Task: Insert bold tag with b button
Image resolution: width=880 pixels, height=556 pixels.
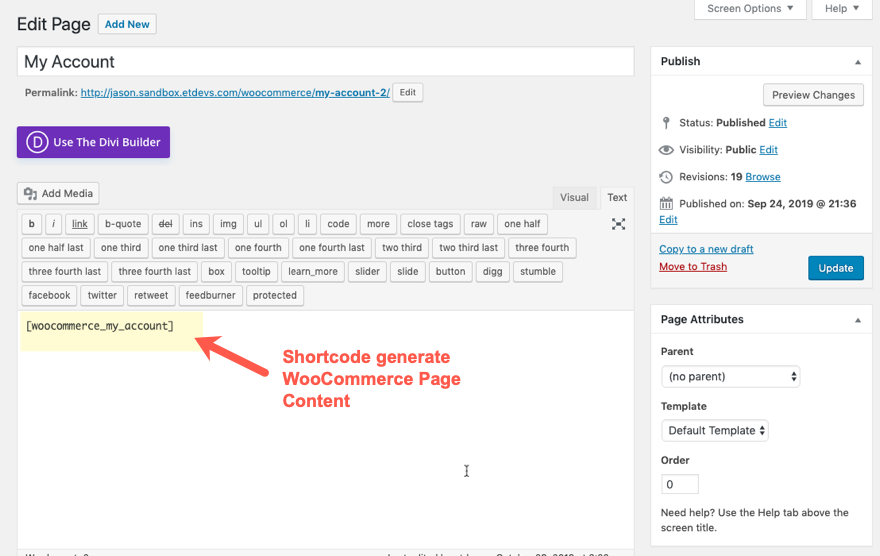Action: coord(32,224)
